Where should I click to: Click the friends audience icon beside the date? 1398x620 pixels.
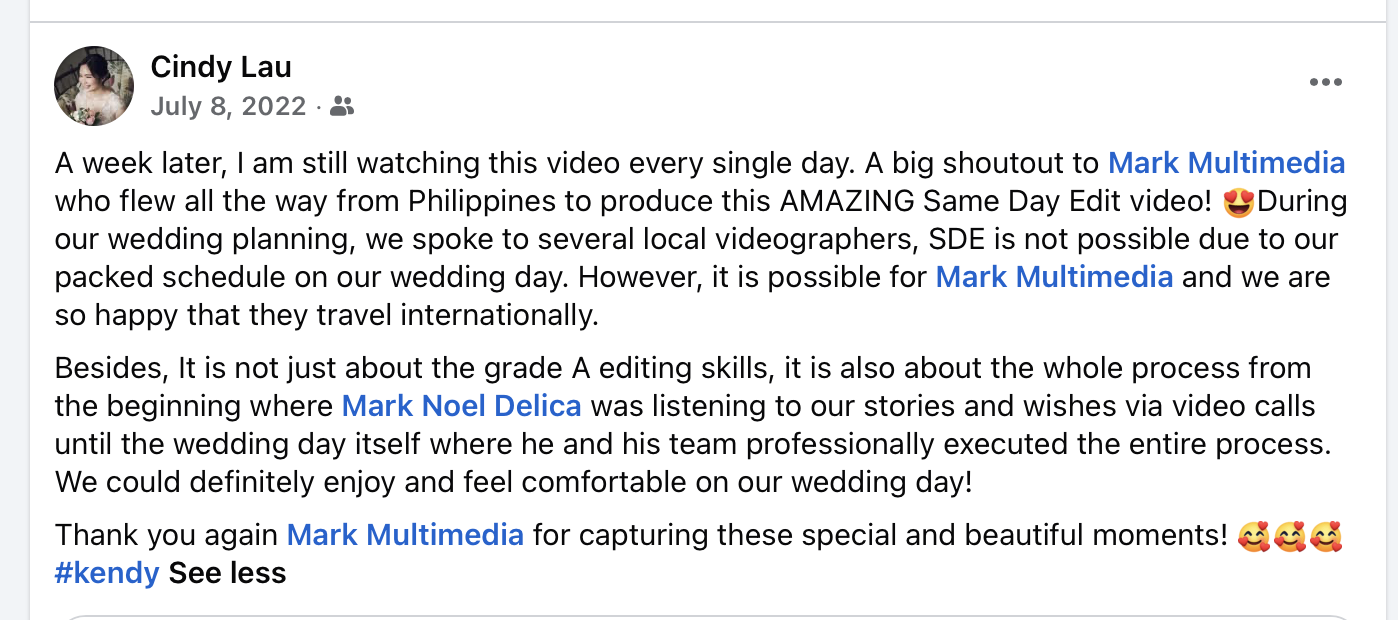coord(342,106)
